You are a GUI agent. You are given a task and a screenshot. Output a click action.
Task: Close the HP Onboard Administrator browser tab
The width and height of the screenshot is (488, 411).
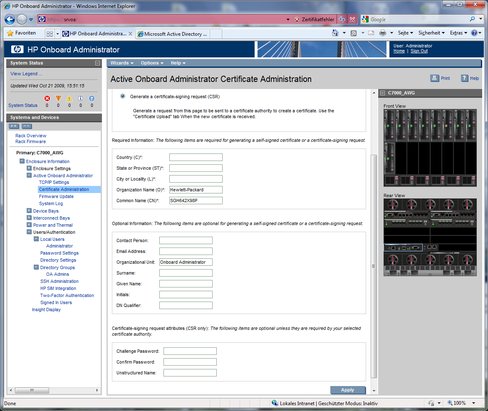point(130,34)
